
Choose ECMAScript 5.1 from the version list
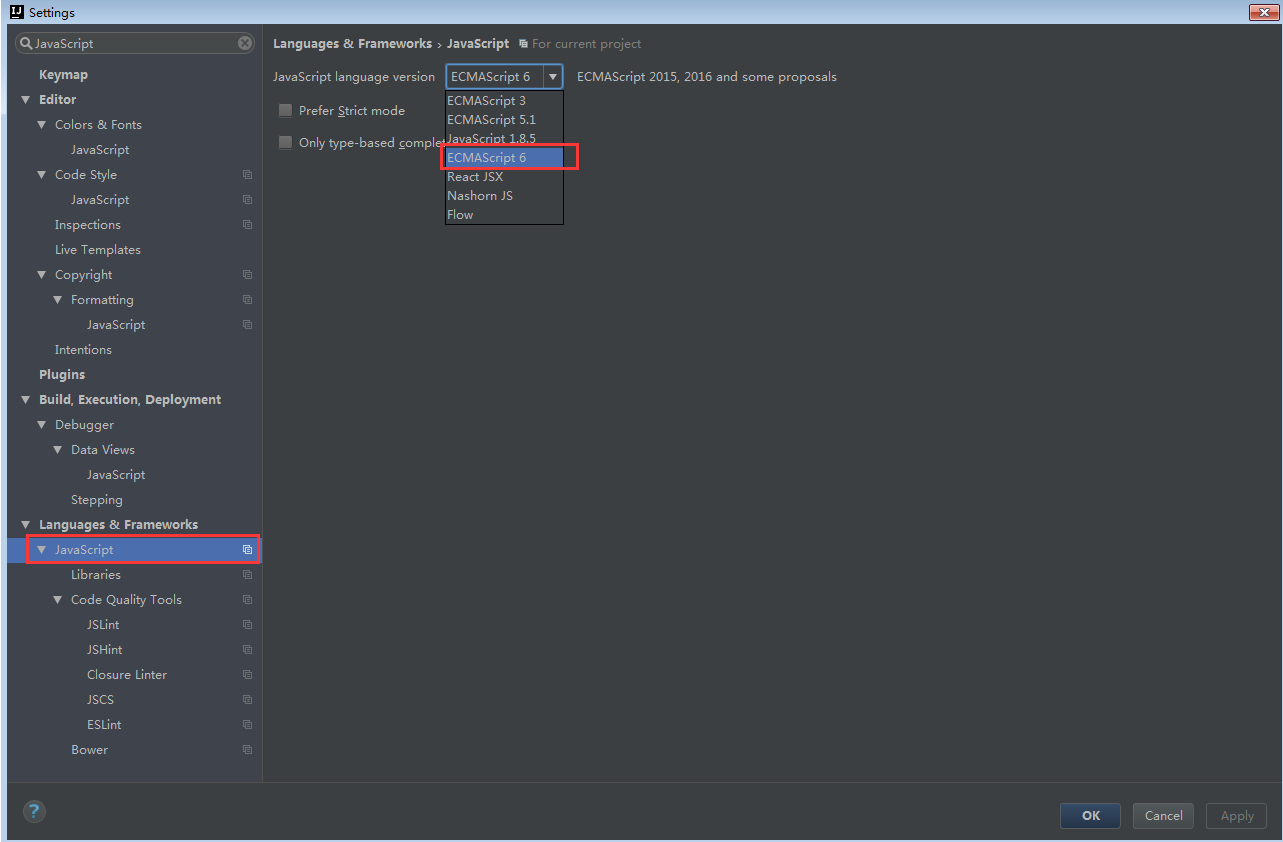[x=504, y=120]
